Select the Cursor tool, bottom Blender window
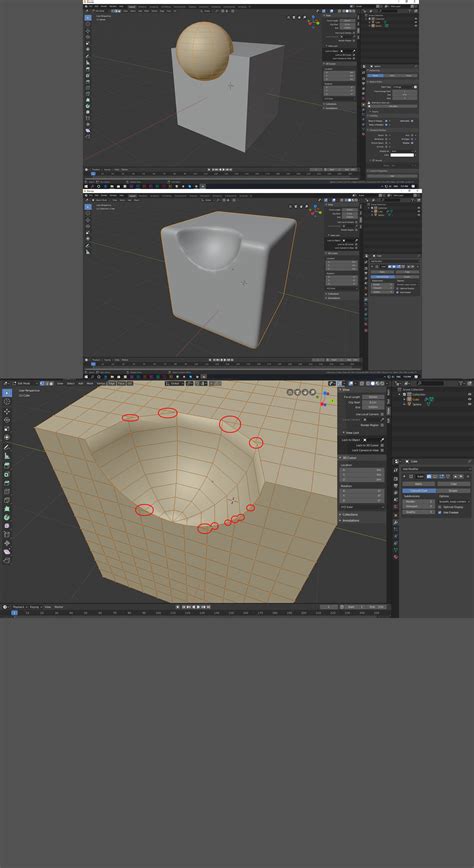 click(7, 402)
